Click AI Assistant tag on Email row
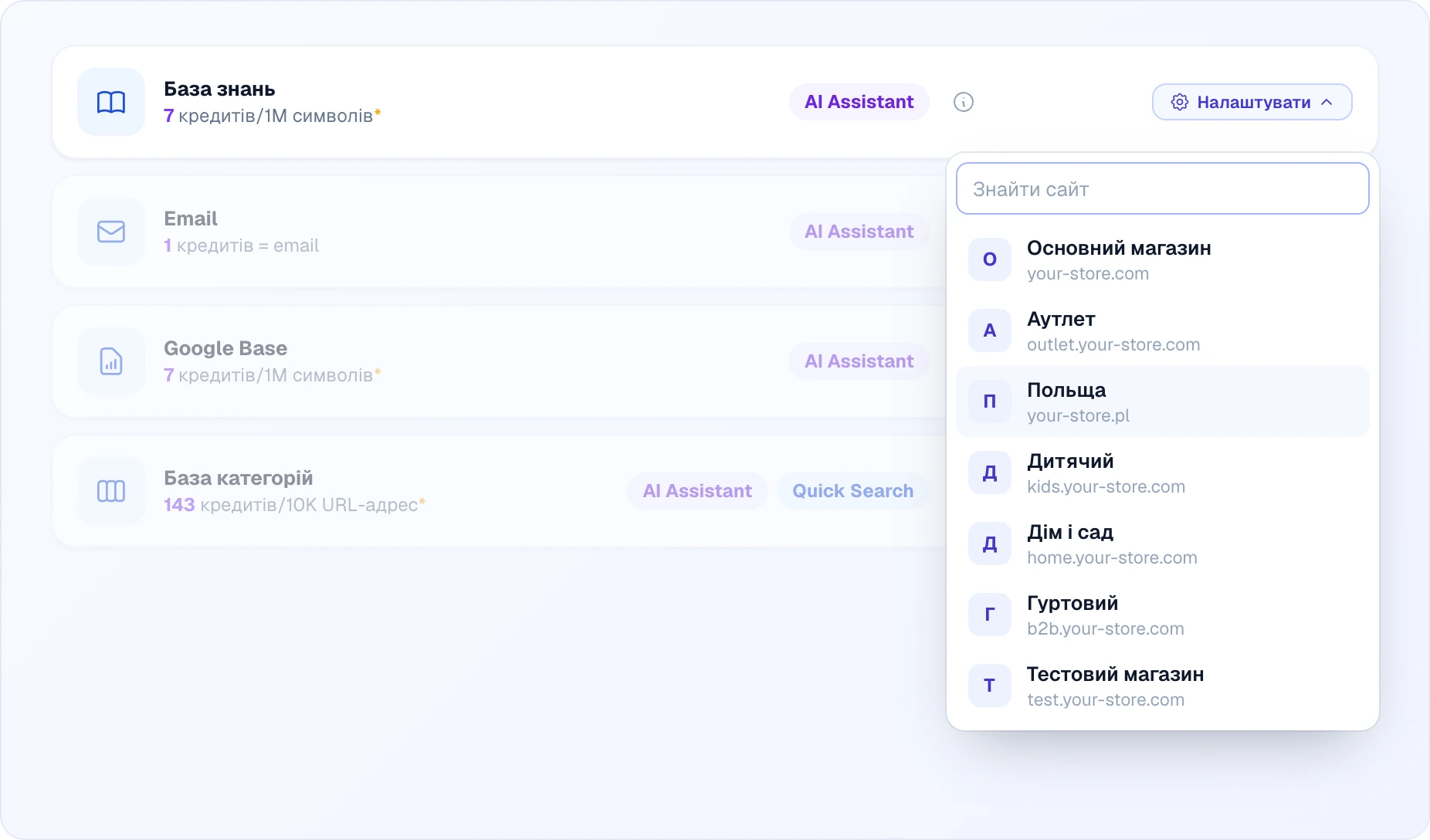 [859, 232]
